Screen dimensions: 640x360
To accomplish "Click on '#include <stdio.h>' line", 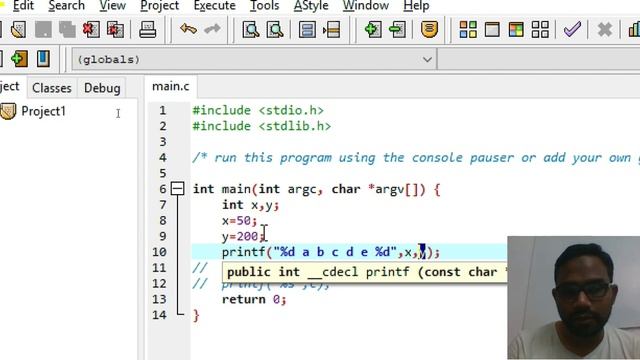I will pos(258,111).
